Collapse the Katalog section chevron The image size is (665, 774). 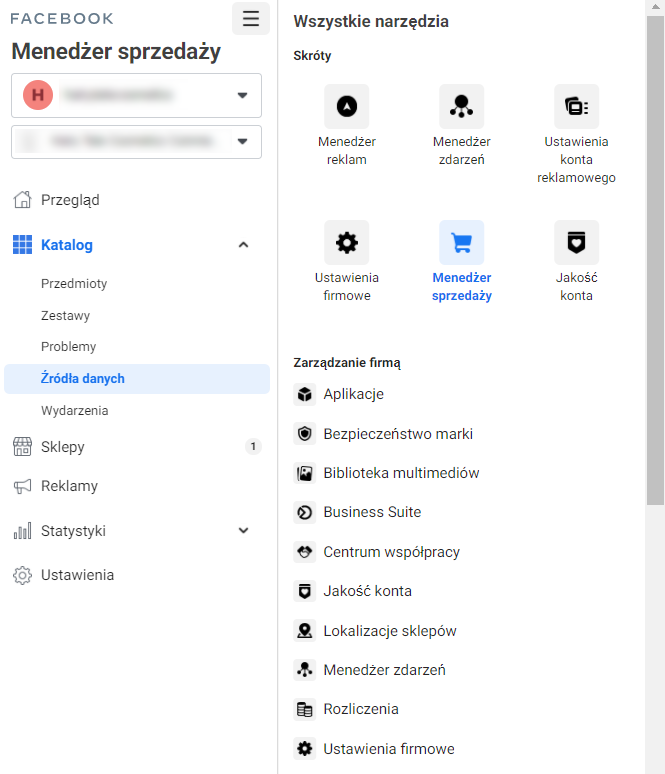(243, 245)
